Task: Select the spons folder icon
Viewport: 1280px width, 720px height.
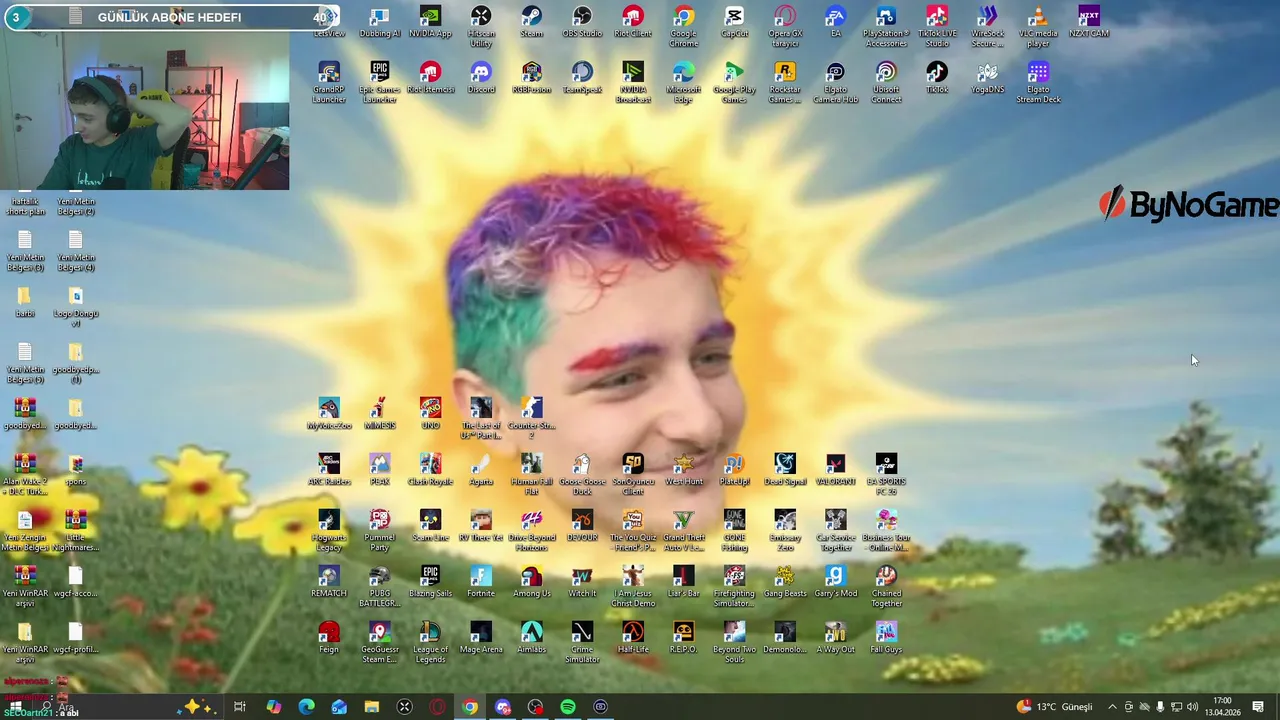Action: click(75, 471)
